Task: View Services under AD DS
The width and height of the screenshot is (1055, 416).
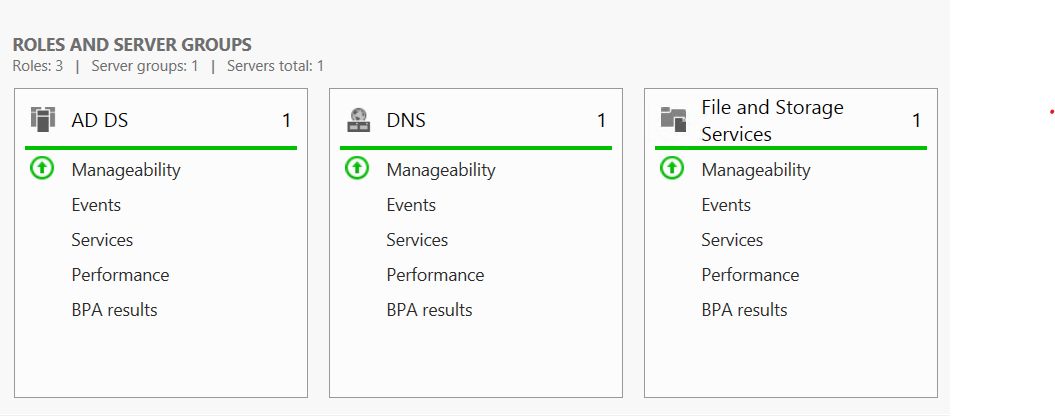Action: 102,240
